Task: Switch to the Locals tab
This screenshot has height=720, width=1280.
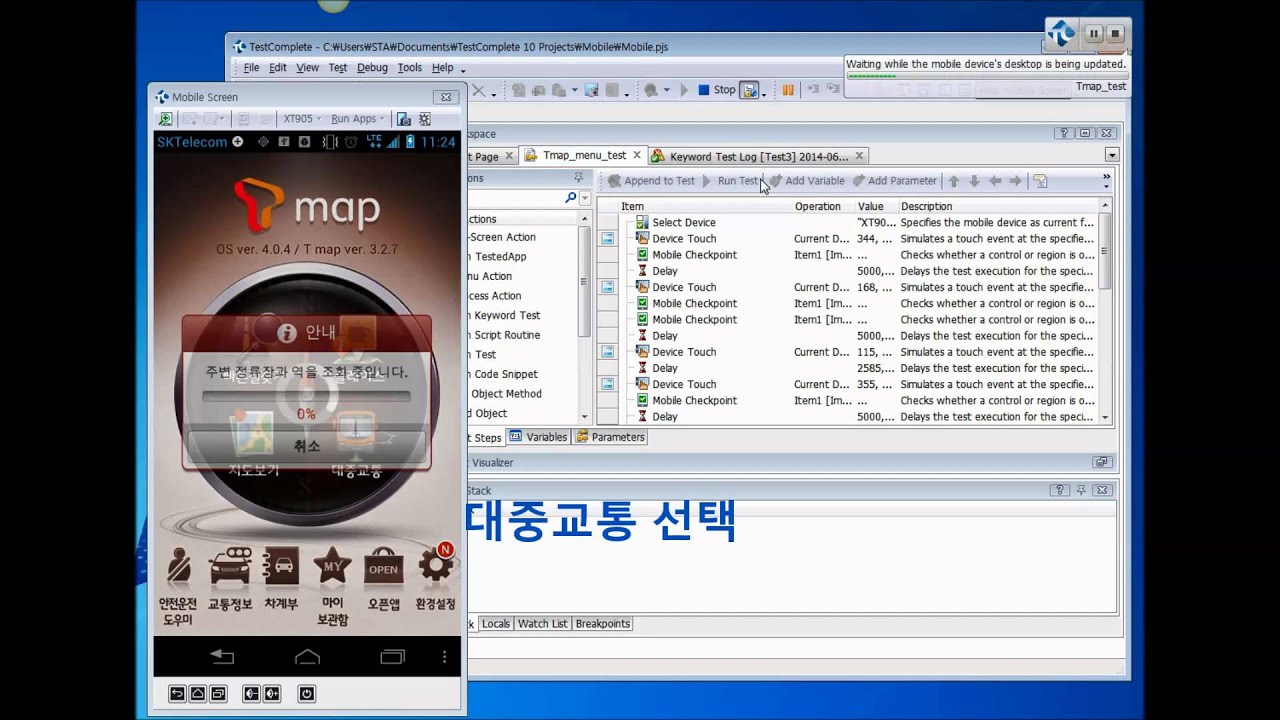Action: [495, 624]
